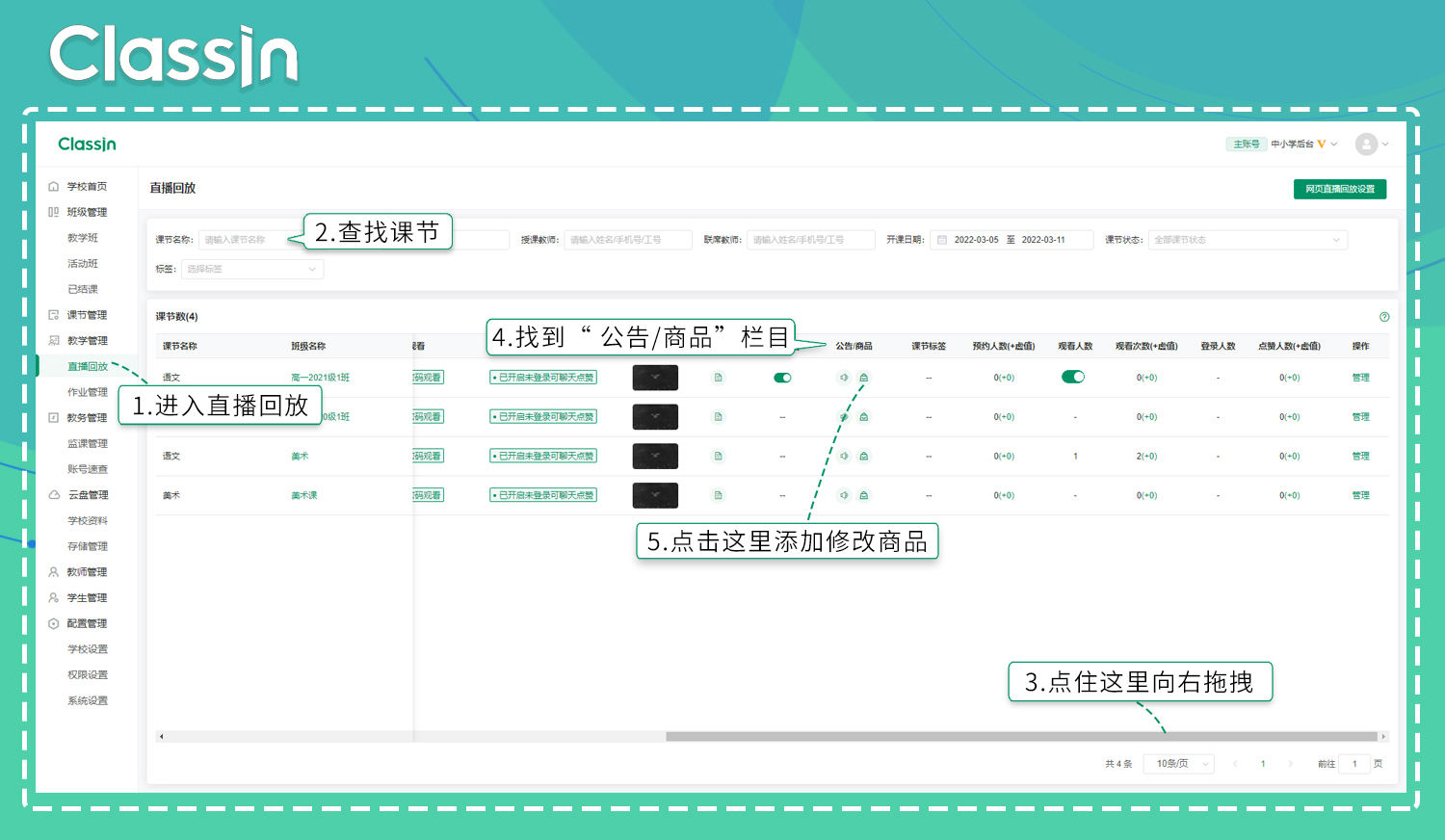Open the 高一2021级1班 class link
Screen dimensions: 1445x840
click(320, 378)
